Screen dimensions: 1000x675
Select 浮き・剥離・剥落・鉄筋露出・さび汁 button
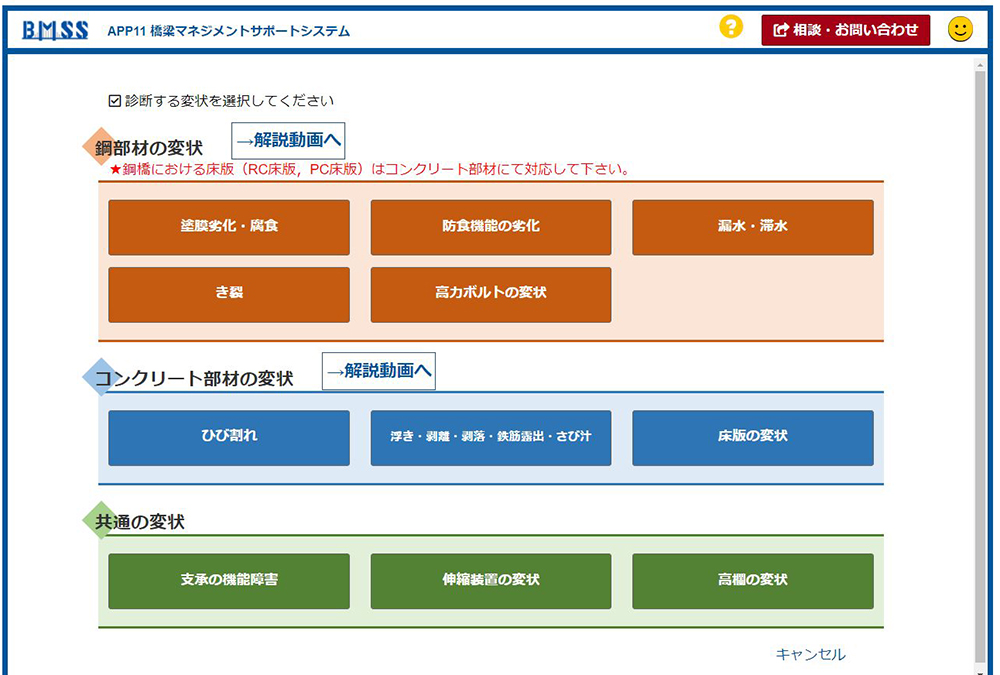point(490,438)
